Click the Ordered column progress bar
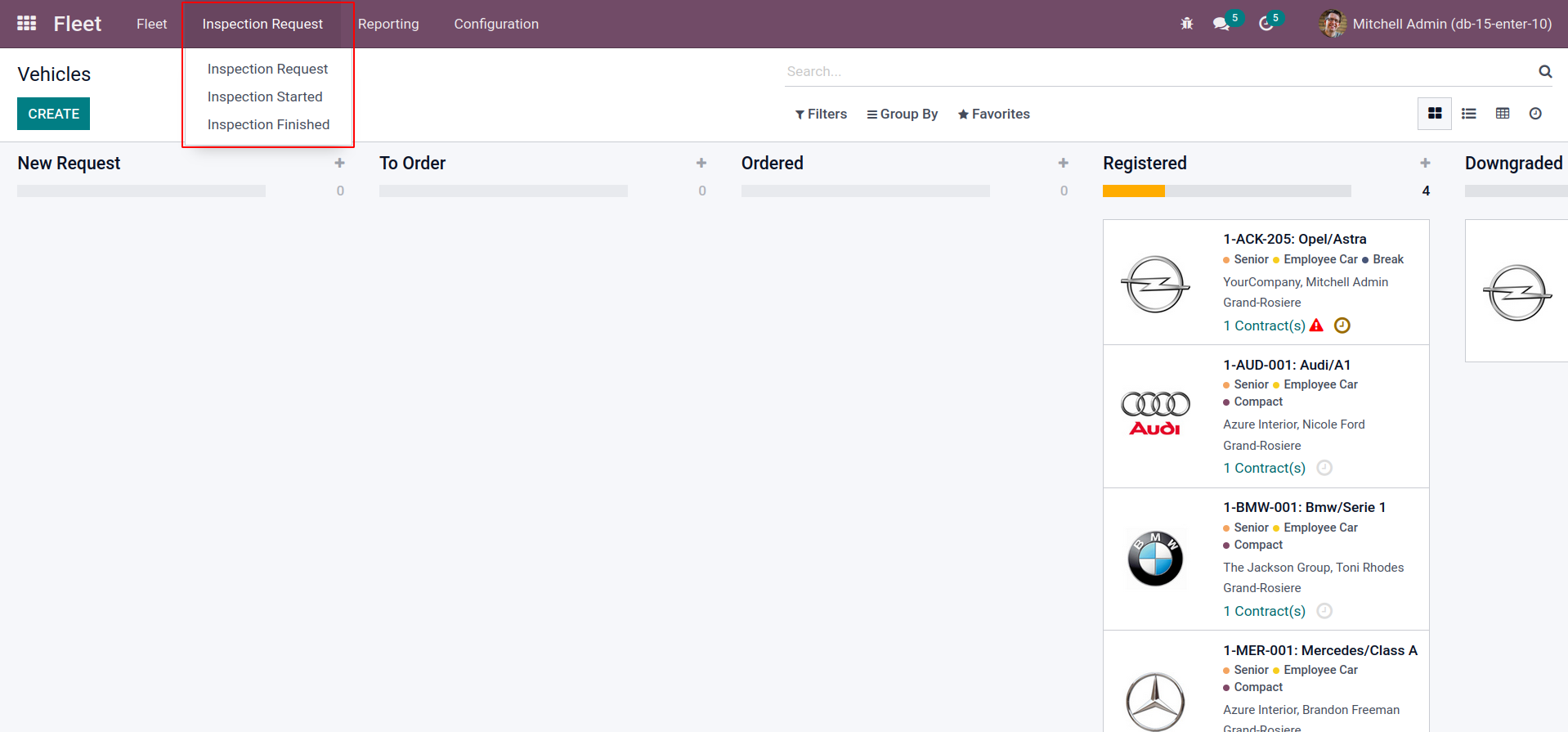Image resolution: width=1568 pixels, height=732 pixels. (x=866, y=191)
